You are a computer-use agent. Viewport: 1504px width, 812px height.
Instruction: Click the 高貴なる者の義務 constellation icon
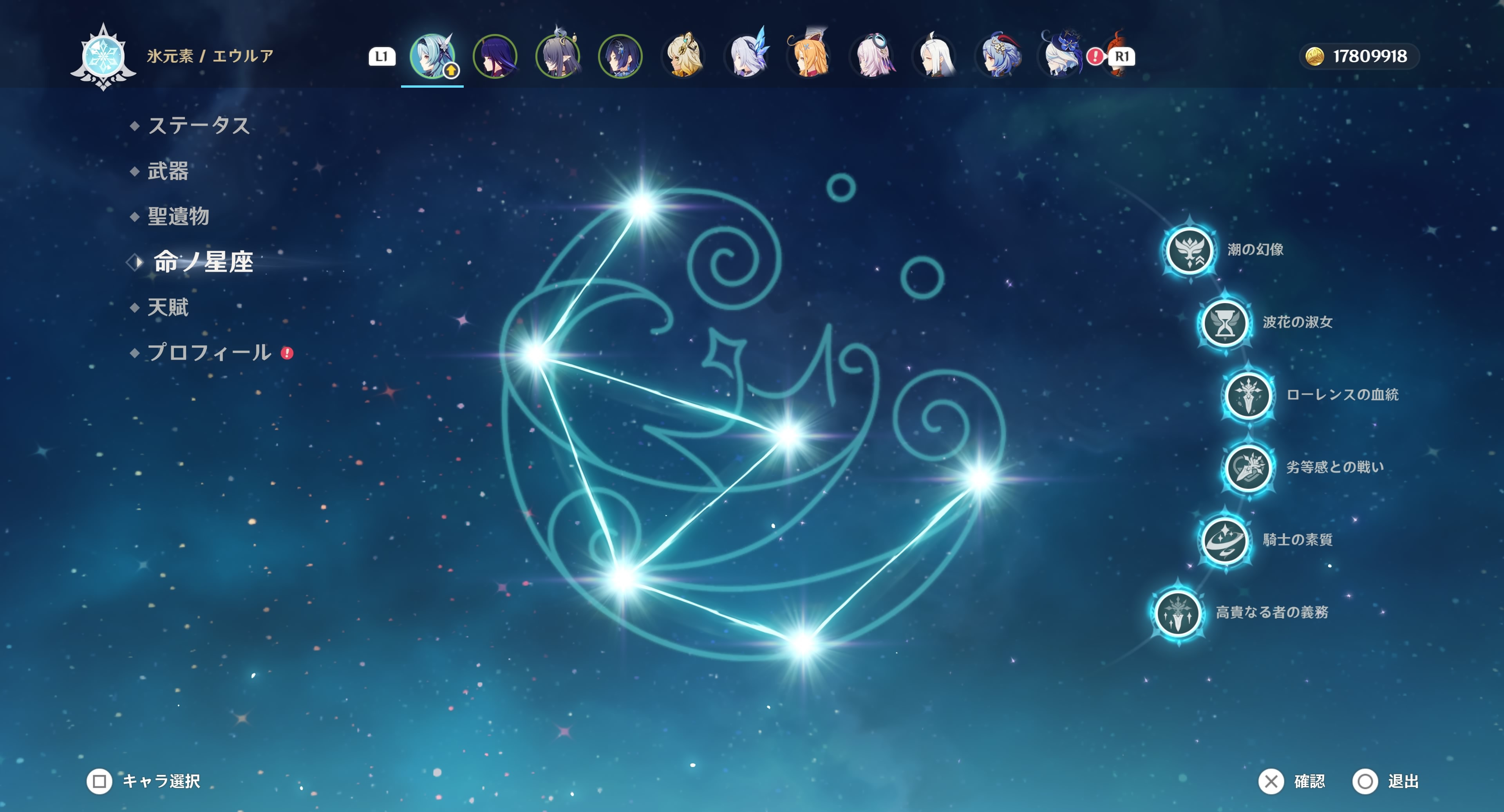pos(1178,613)
